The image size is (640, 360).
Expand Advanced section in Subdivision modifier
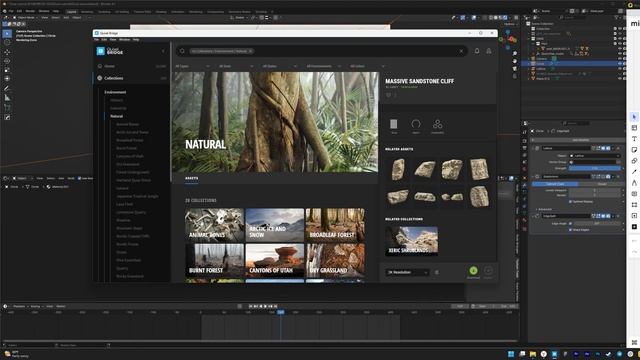pos(545,209)
